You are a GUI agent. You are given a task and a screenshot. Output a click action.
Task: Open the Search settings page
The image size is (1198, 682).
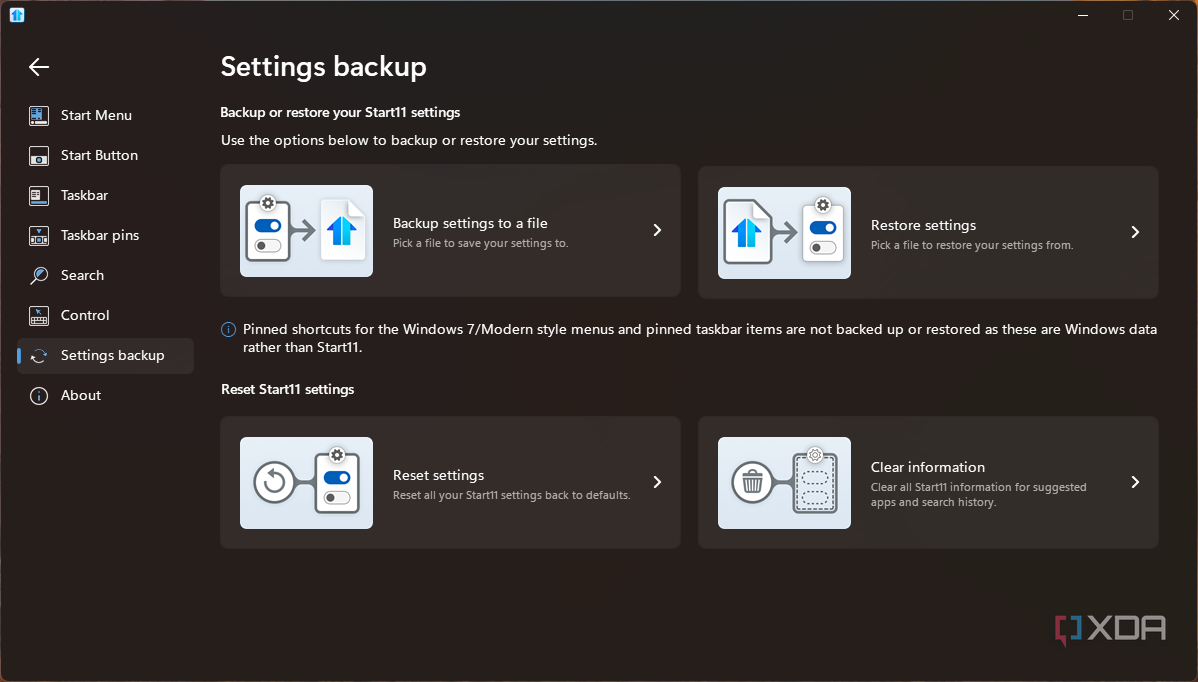pyautogui.click(x=105, y=276)
